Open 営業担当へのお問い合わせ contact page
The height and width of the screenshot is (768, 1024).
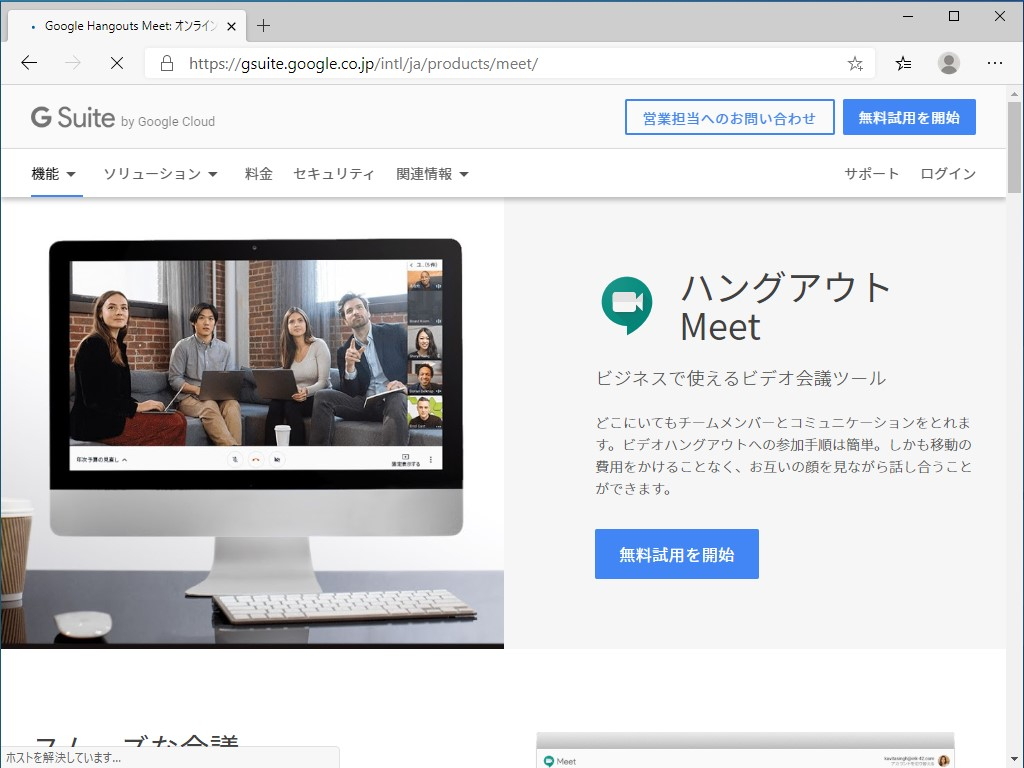730,117
